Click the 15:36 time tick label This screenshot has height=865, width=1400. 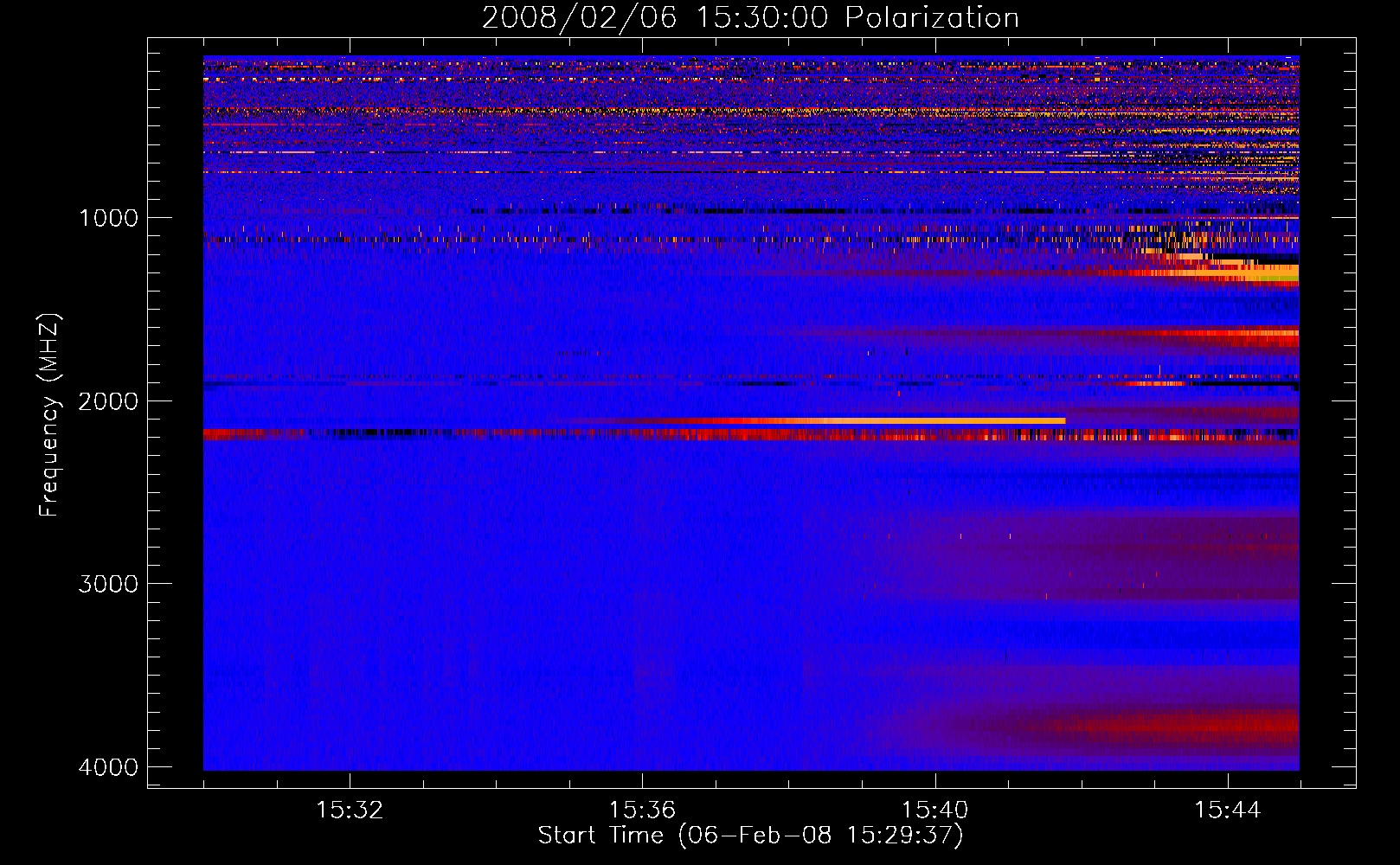coord(642,811)
